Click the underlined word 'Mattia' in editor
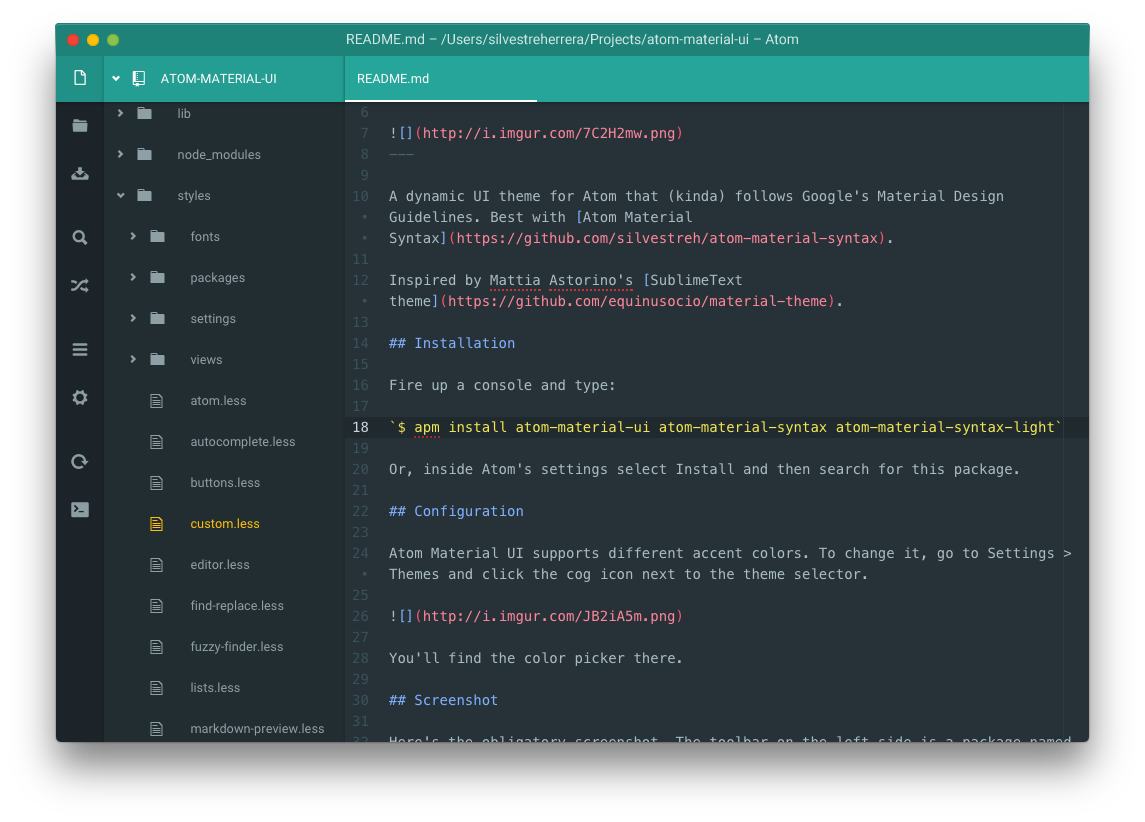 click(x=515, y=280)
